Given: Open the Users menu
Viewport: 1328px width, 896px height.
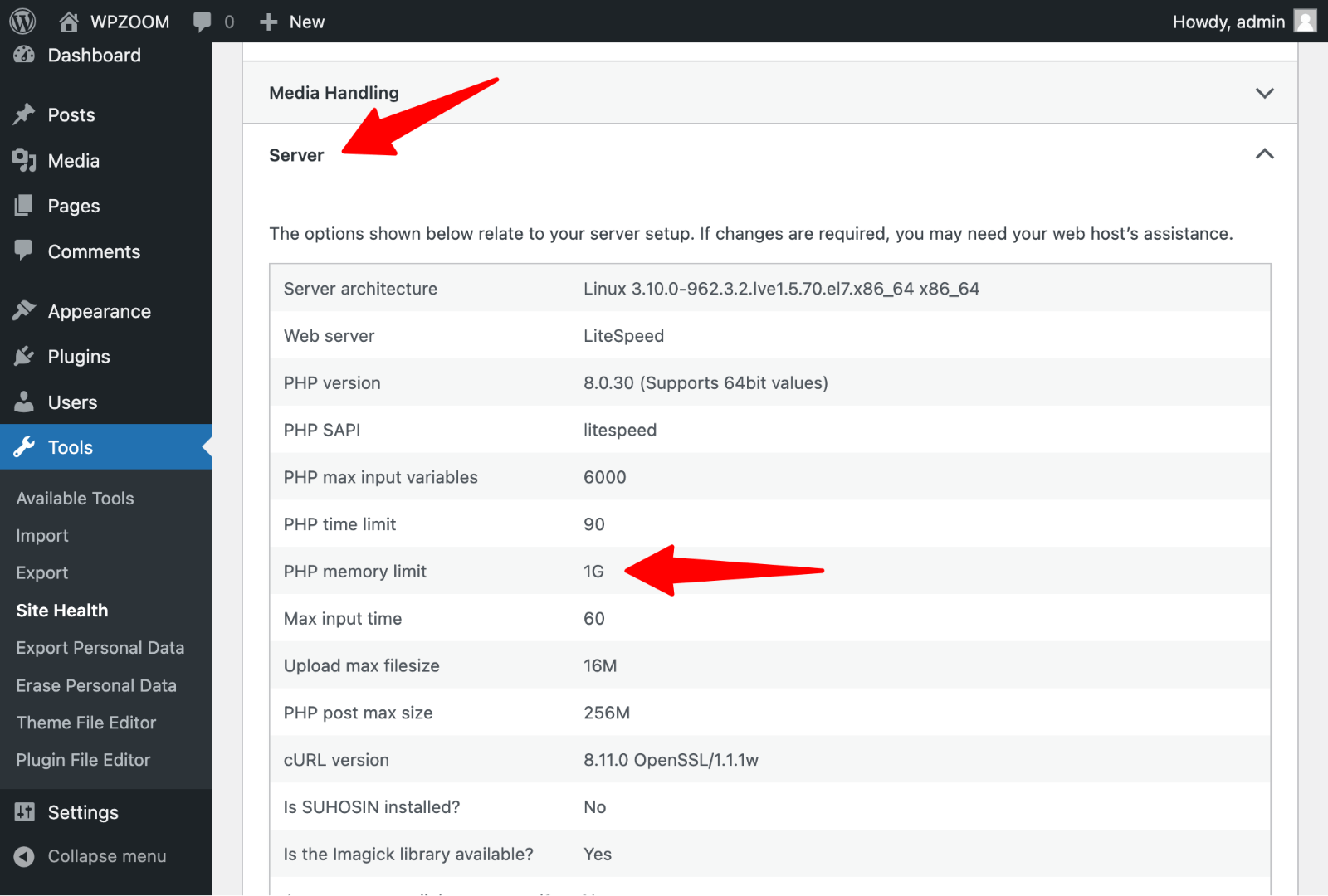Looking at the screenshot, I should [x=72, y=402].
